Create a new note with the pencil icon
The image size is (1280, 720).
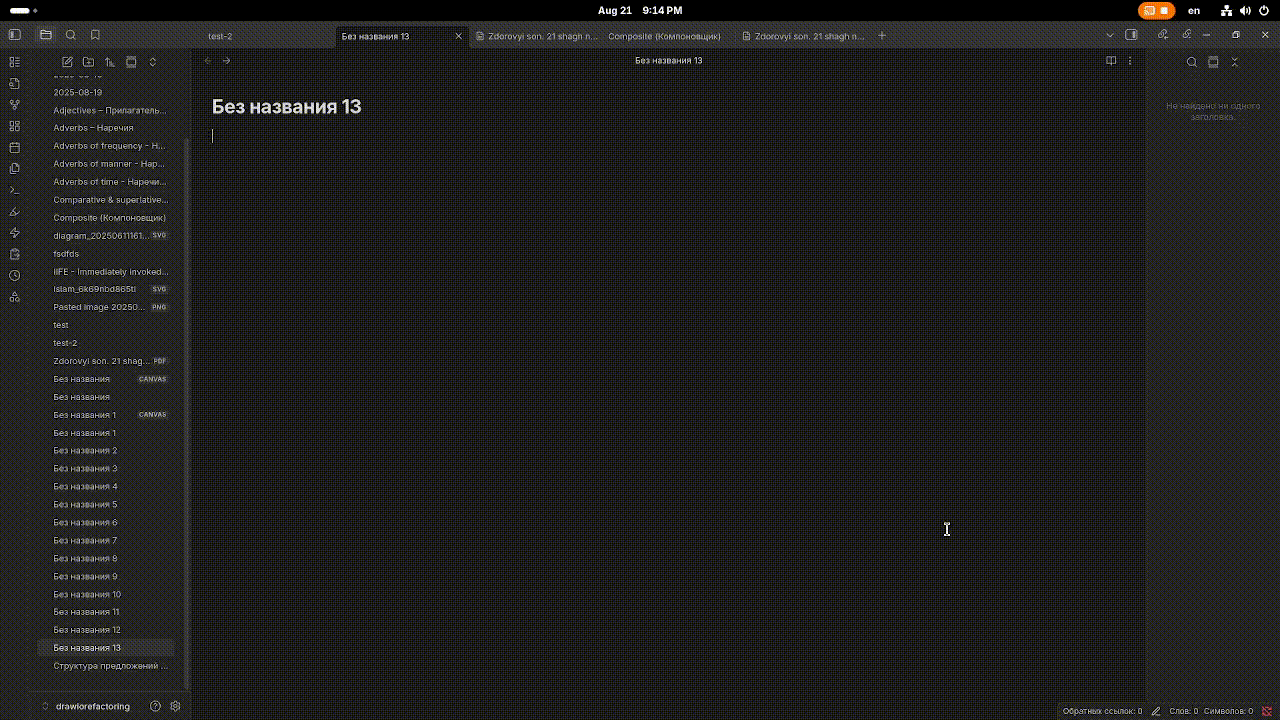66,61
